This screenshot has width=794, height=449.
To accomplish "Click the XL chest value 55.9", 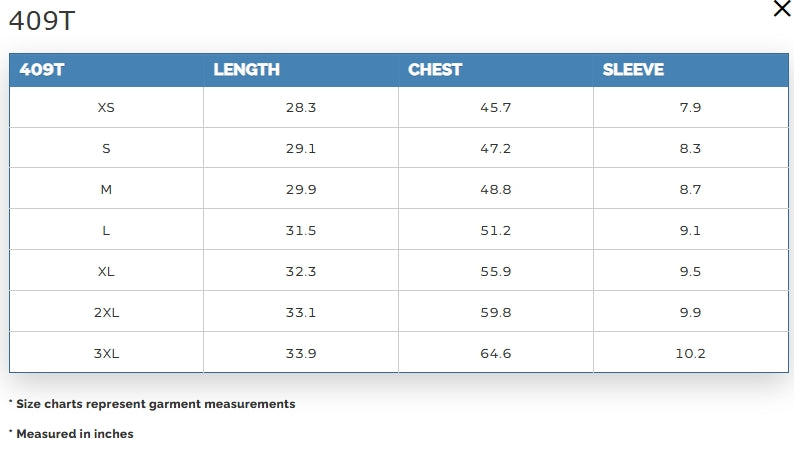I will click(496, 271).
